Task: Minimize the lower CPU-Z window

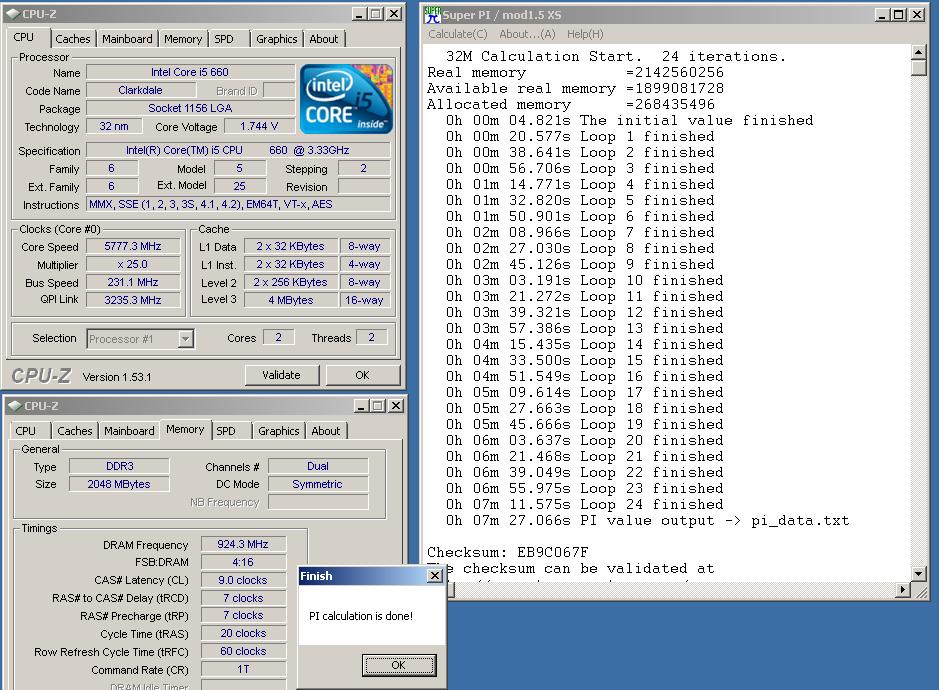Action: click(362, 405)
